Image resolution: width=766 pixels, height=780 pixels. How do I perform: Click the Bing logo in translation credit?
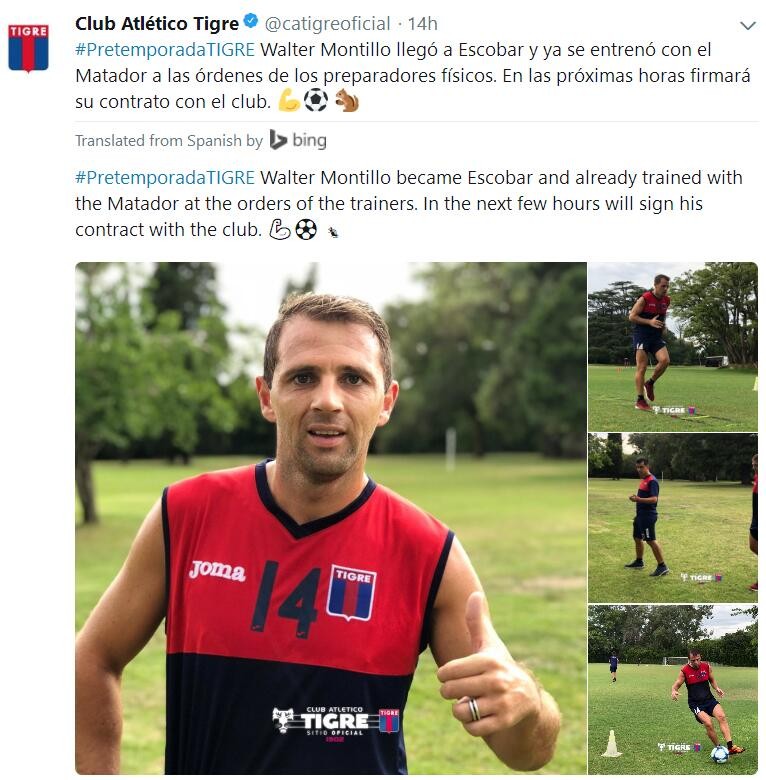(x=298, y=140)
